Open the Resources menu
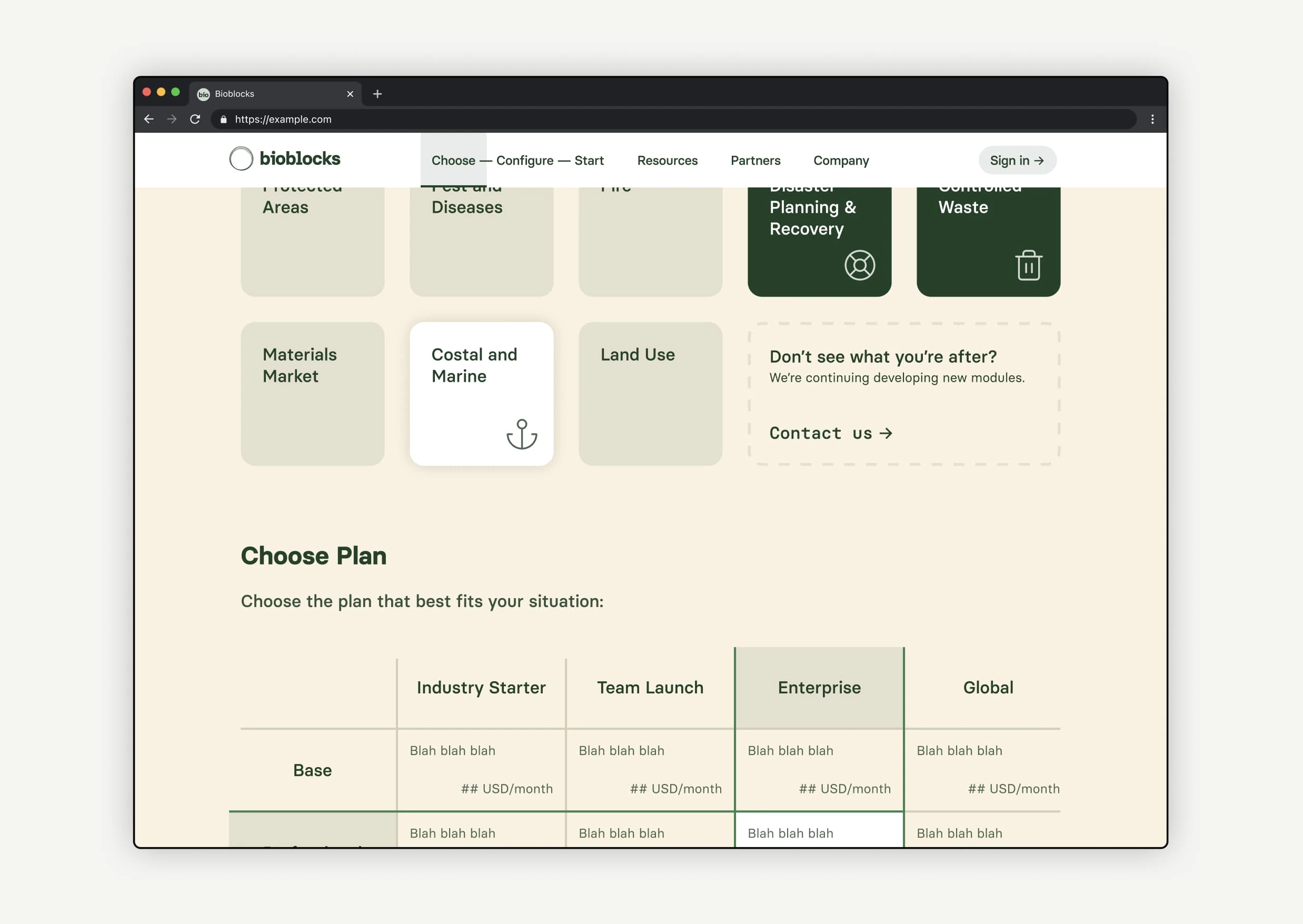Image resolution: width=1303 pixels, height=924 pixels. pos(667,161)
